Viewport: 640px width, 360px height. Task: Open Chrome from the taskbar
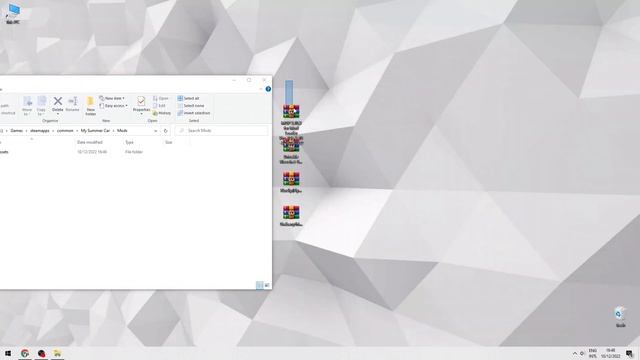(25, 353)
